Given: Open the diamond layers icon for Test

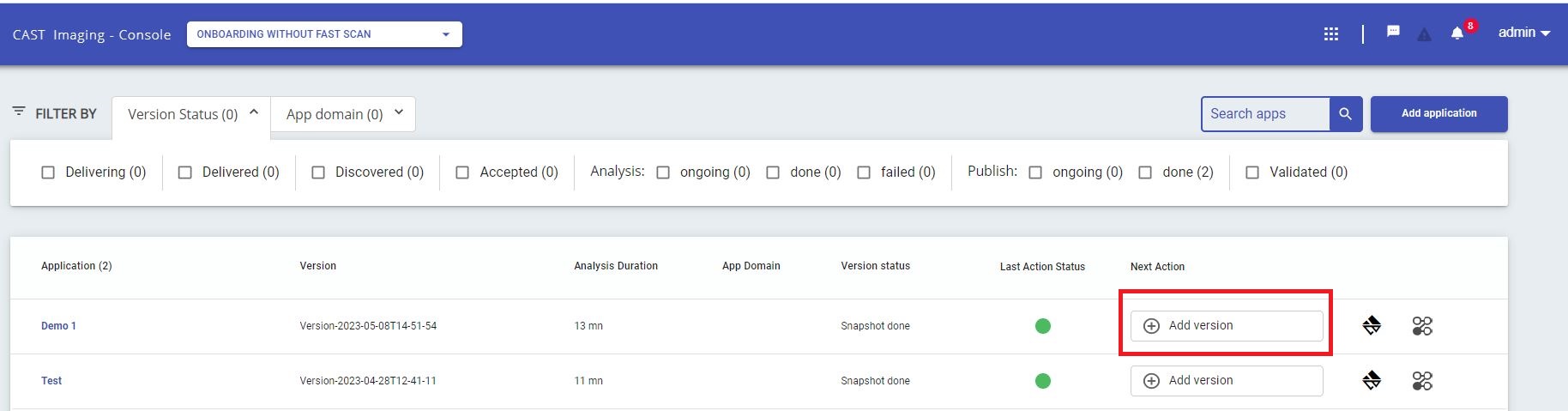Looking at the screenshot, I should click(x=1372, y=381).
